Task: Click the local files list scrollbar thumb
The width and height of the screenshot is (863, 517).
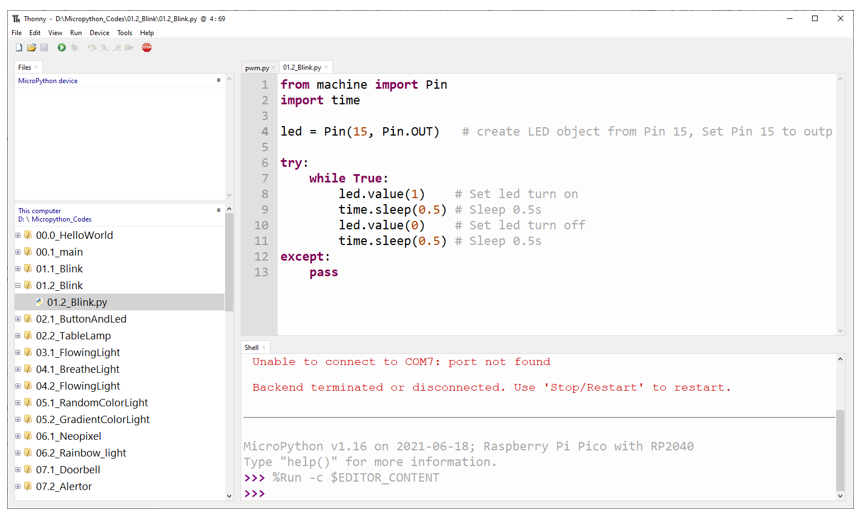Action: [x=229, y=262]
